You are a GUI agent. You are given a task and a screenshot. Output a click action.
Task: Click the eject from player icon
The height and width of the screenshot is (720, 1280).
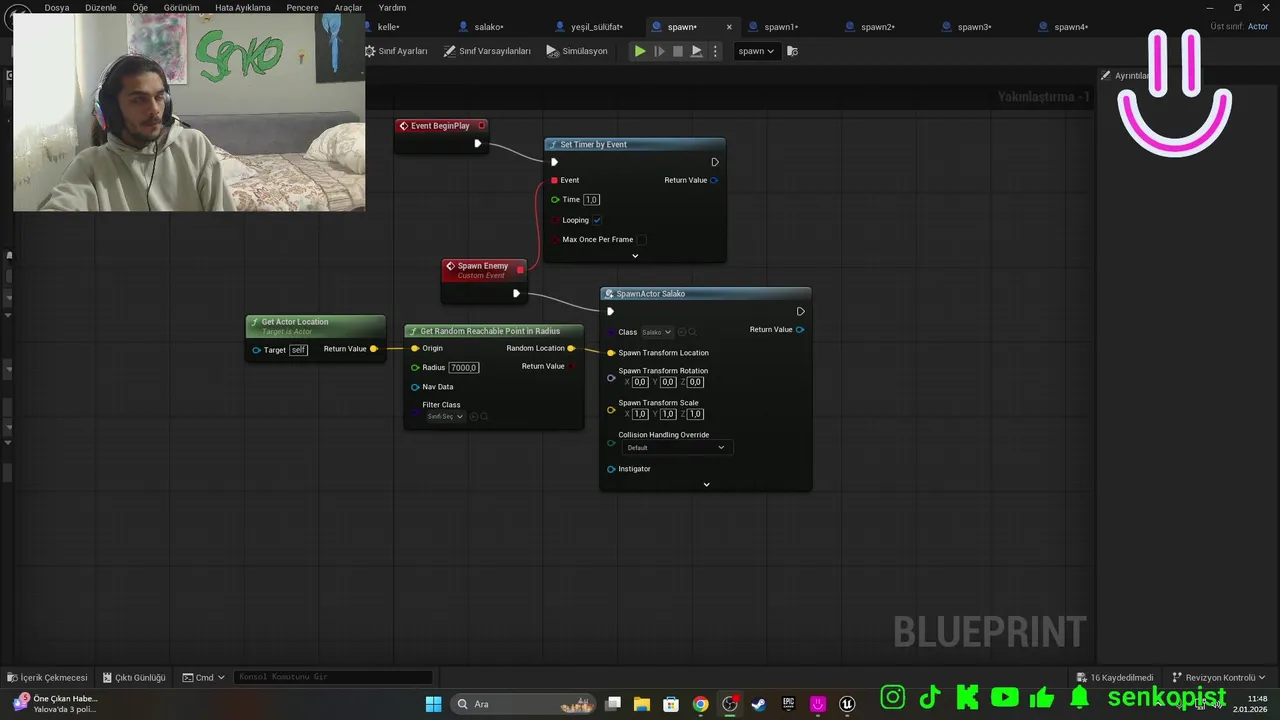tap(696, 51)
